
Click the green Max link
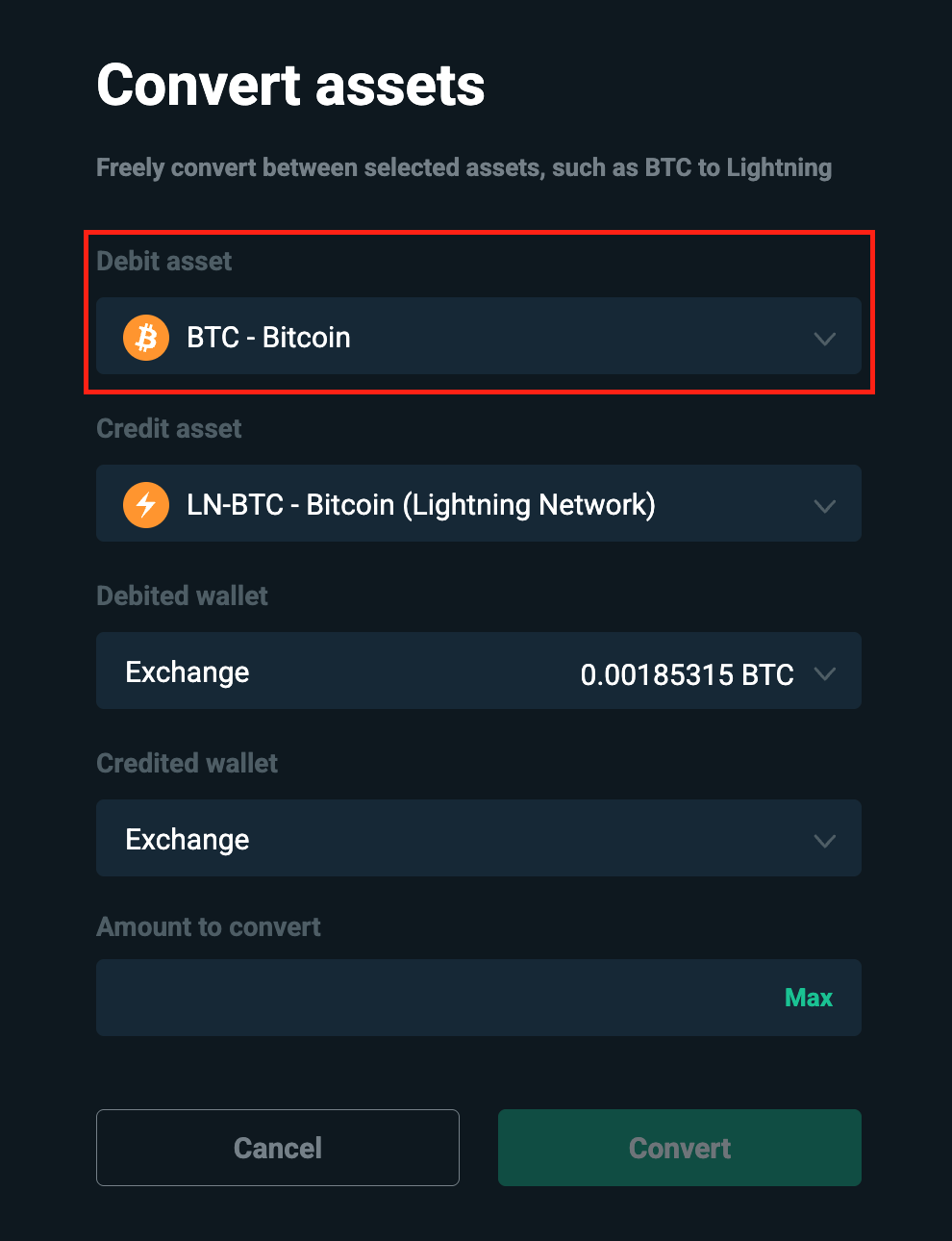click(809, 998)
